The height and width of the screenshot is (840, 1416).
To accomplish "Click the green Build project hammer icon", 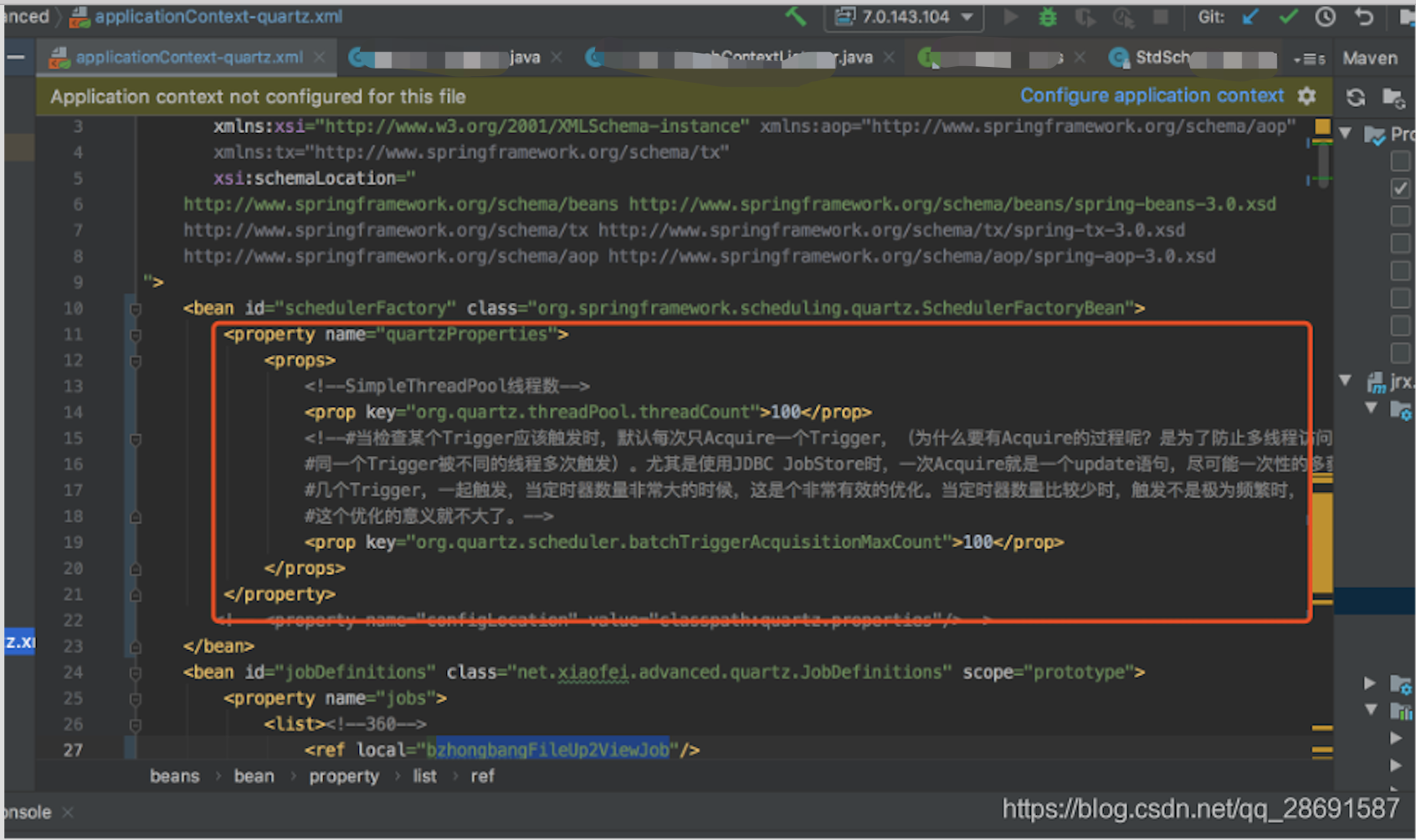I will (796, 16).
